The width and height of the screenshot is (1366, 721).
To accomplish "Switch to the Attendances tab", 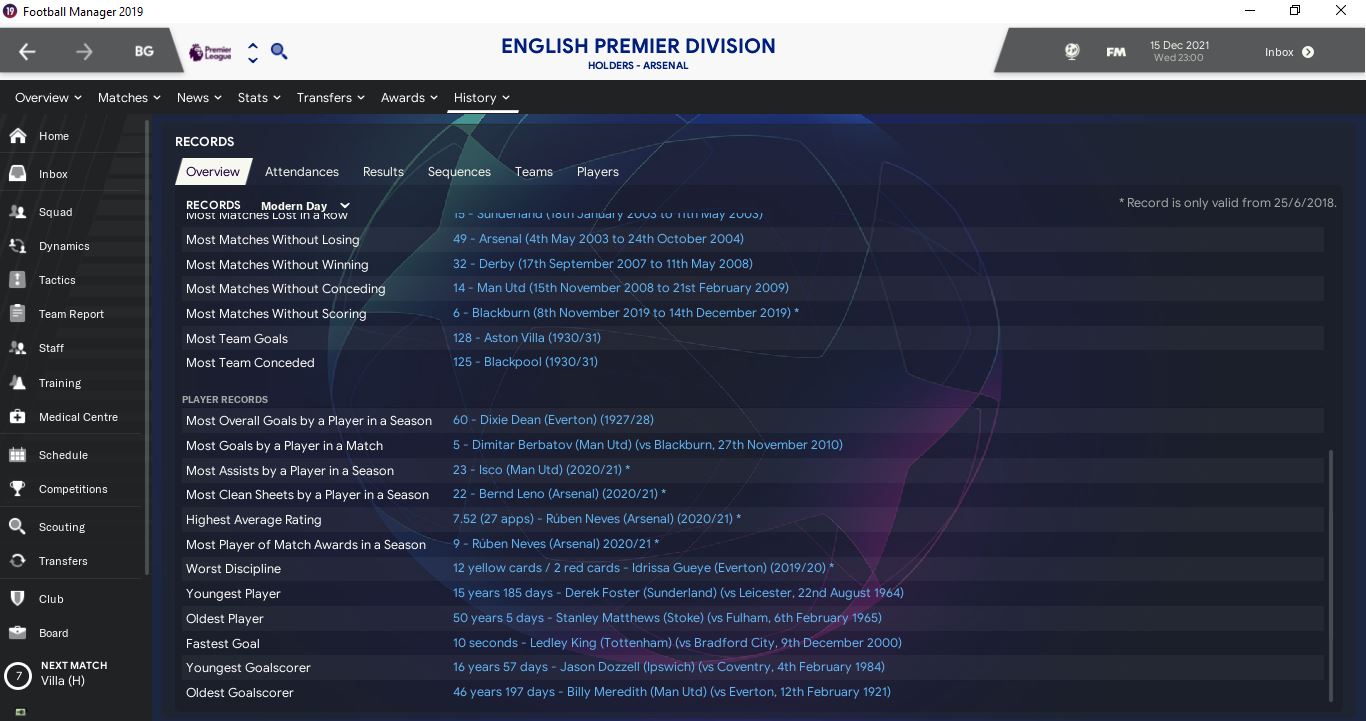I will pyautogui.click(x=302, y=171).
